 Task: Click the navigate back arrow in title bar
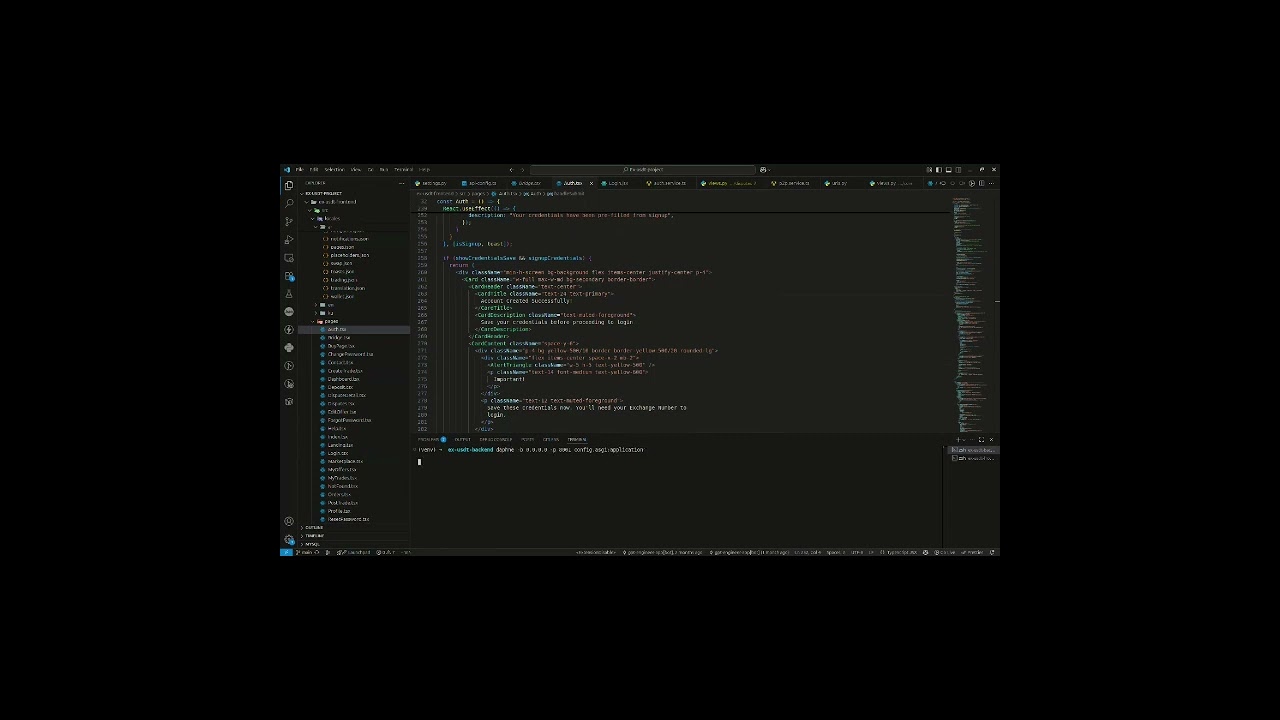click(x=511, y=170)
